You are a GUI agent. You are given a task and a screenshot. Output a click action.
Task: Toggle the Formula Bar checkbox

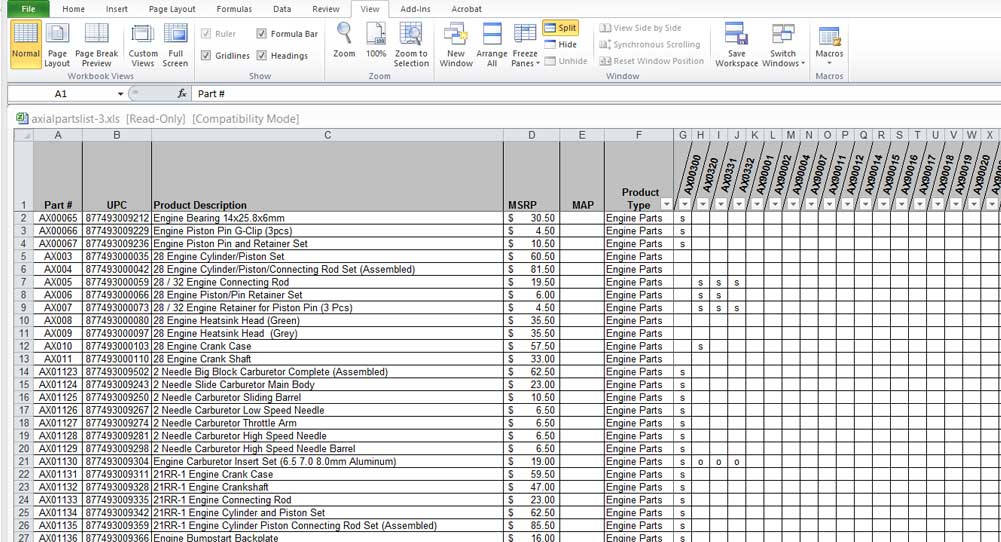click(x=261, y=34)
